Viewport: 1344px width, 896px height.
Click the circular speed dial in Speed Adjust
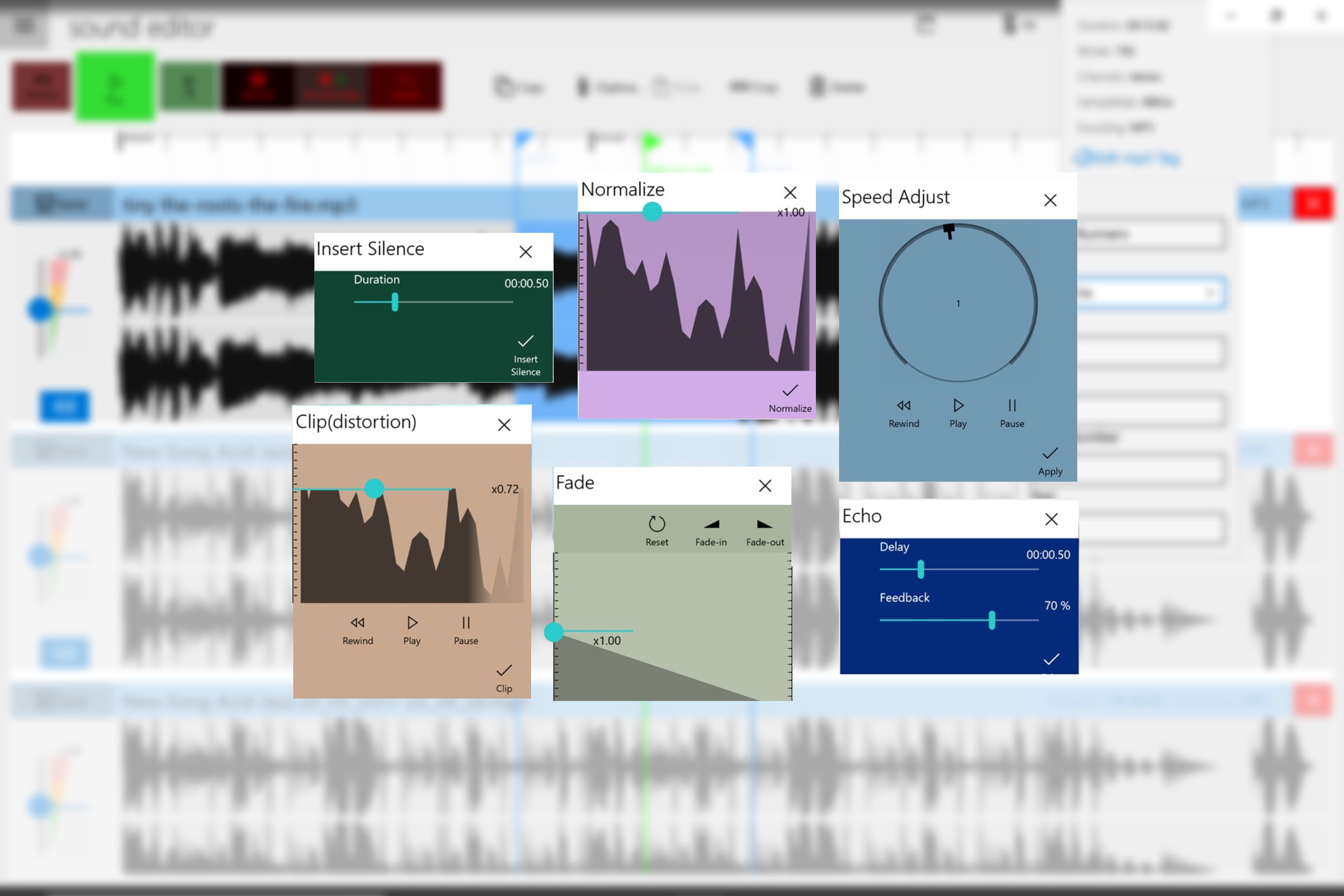click(957, 304)
